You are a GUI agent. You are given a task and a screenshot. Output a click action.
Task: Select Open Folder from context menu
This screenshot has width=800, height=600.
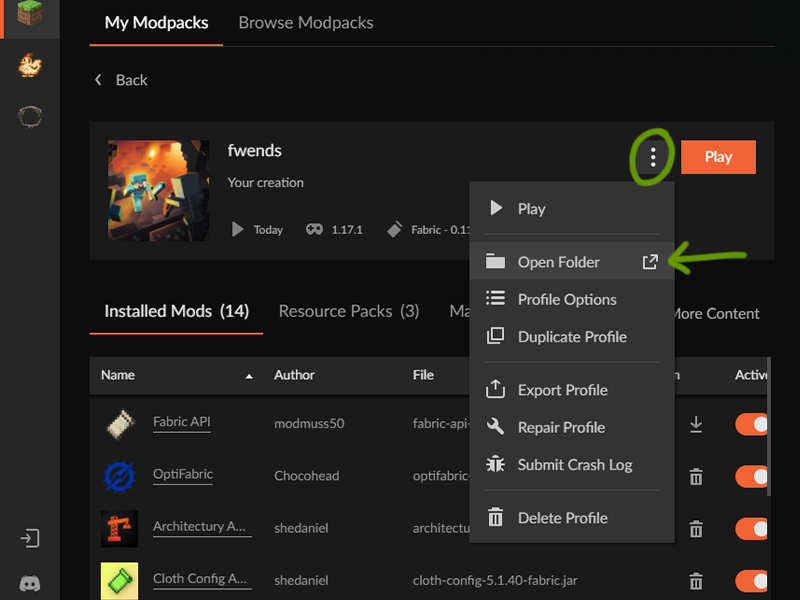[x=558, y=262]
